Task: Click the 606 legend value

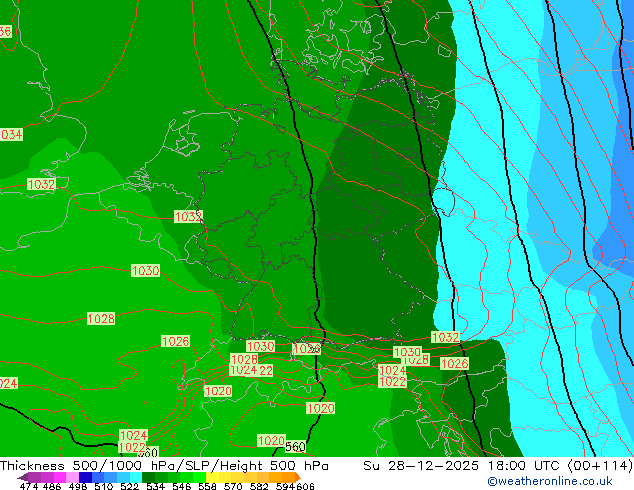Action: [305, 486]
